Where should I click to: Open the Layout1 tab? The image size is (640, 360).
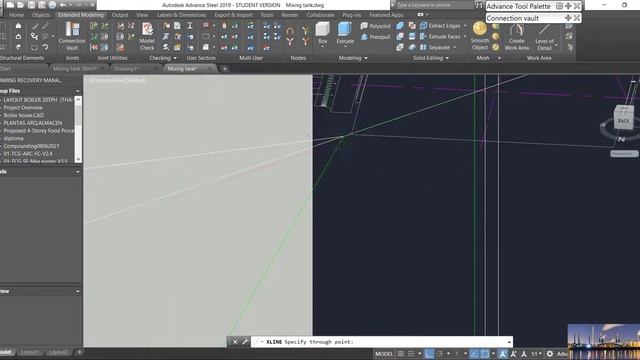click(30, 352)
